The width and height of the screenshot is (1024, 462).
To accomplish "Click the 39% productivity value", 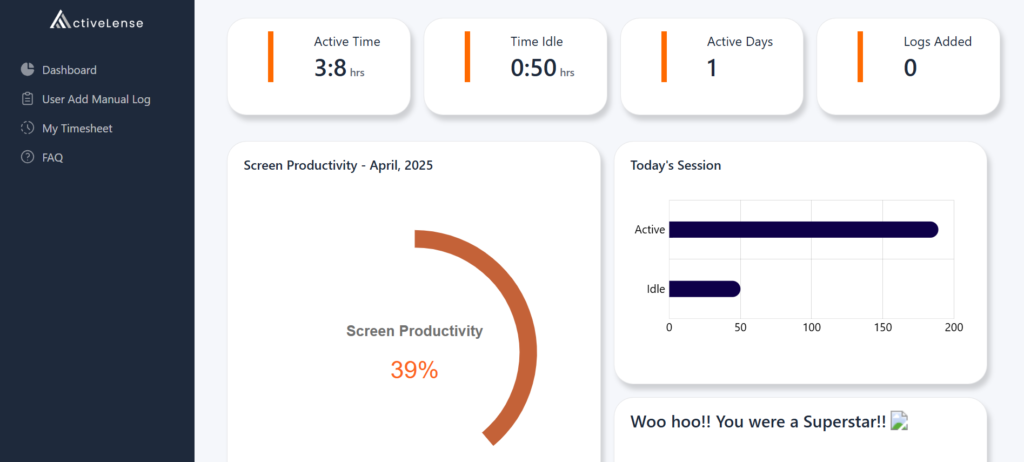I will tap(414, 370).
